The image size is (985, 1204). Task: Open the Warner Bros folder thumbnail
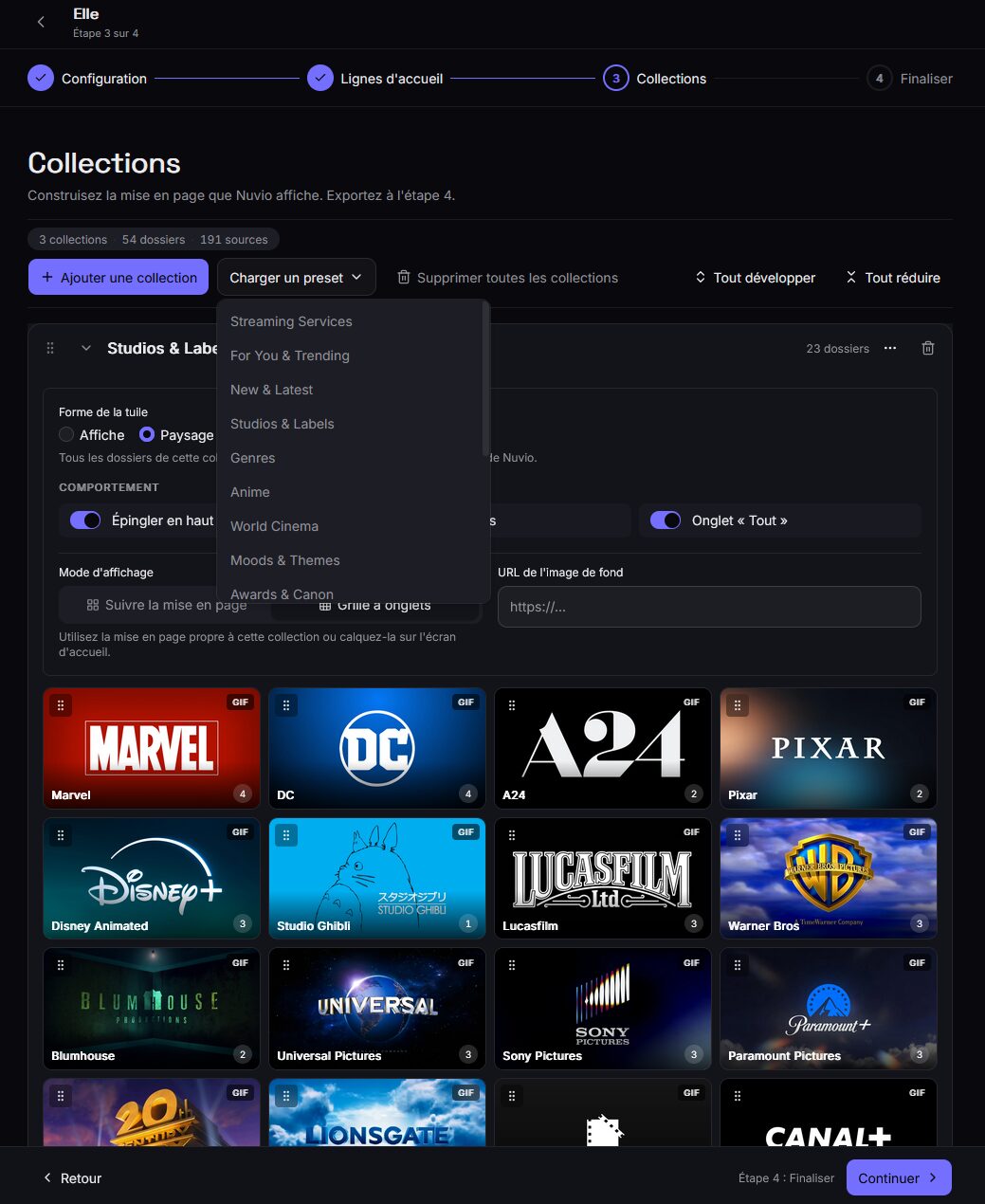[829, 878]
